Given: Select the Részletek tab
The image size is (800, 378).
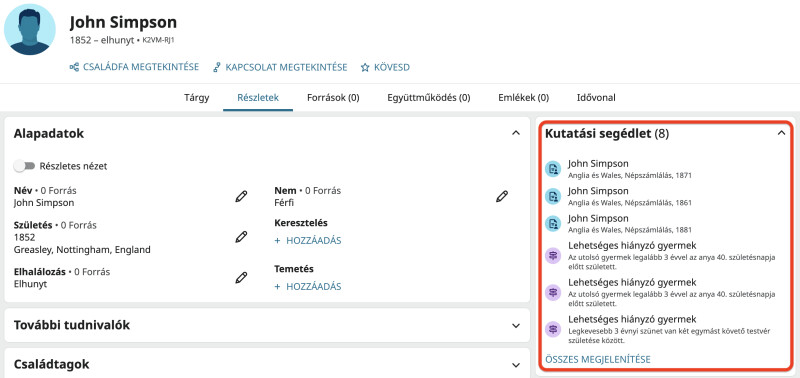Looking at the screenshot, I should tap(258, 97).
